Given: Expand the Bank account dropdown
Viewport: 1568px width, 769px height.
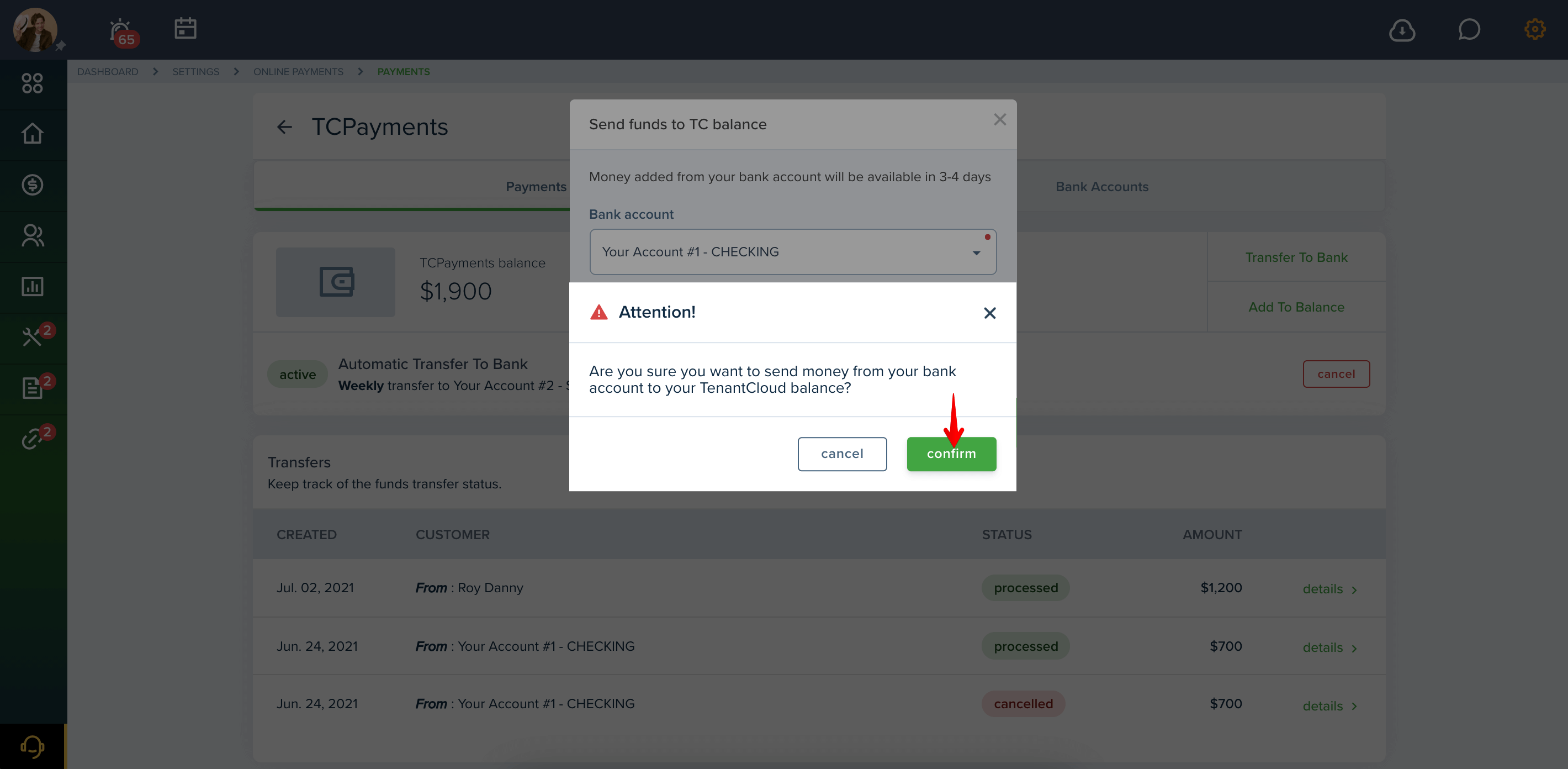Looking at the screenshot, I should point(792,252).
